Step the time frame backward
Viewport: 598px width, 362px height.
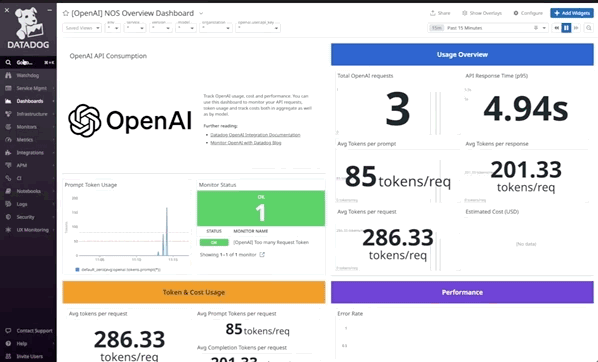click(x=557, y=28)
